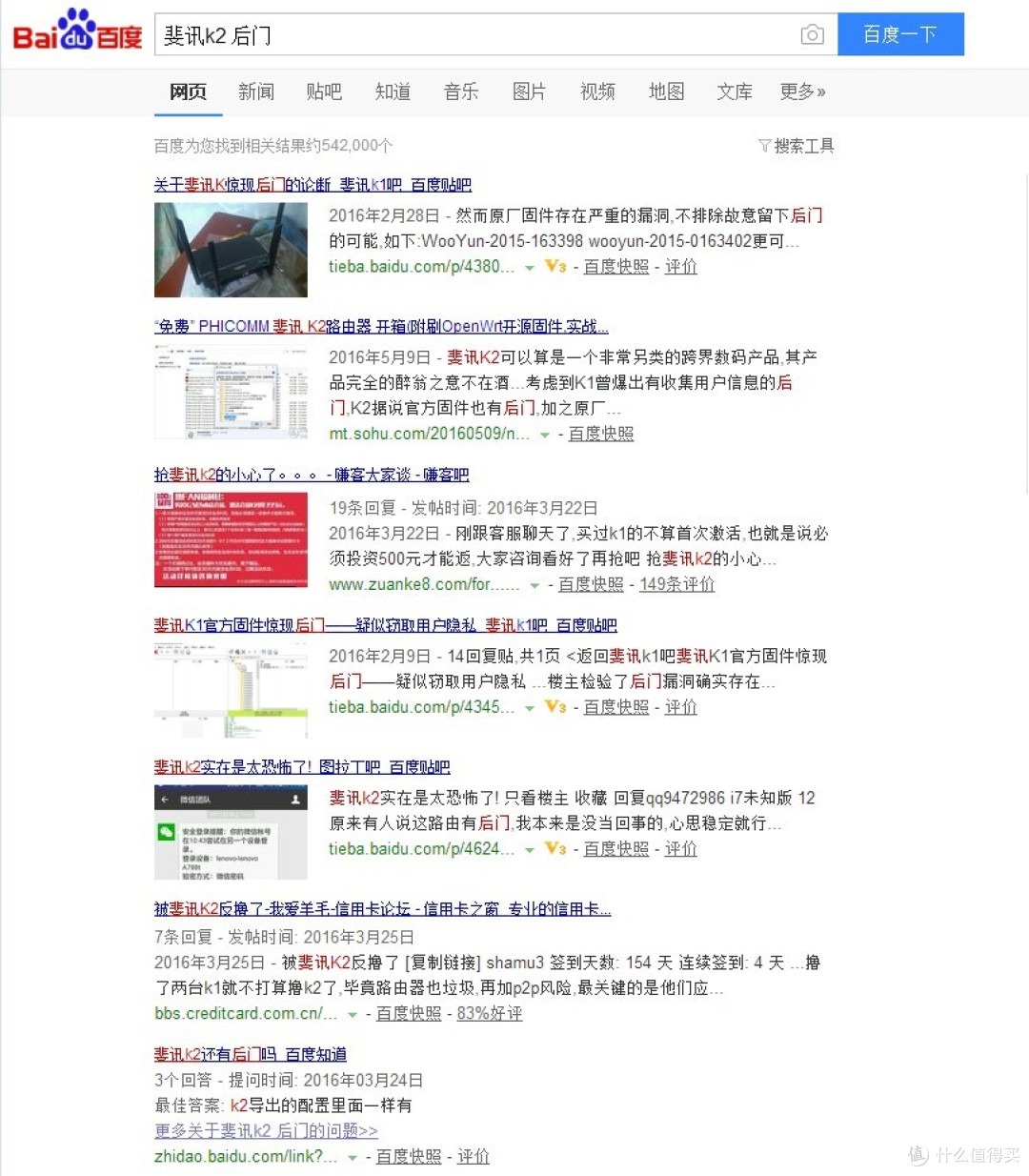Click 评价 for tieba.baidu.com/p/4380 result
The width and height of the screenshot is (1029, 1176).
(681, 267)
